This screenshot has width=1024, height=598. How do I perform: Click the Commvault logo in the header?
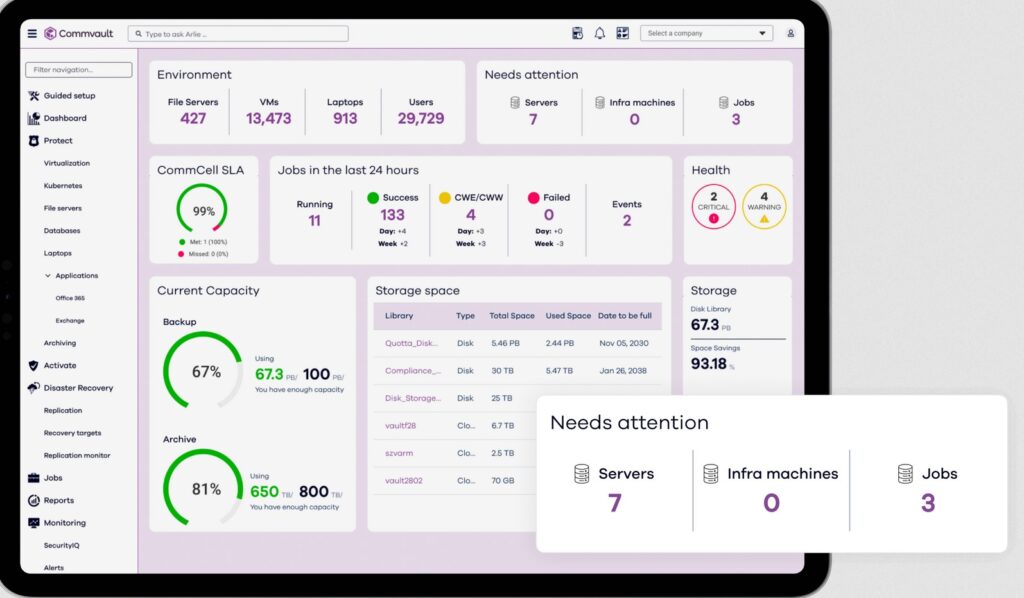pos(78,33)
